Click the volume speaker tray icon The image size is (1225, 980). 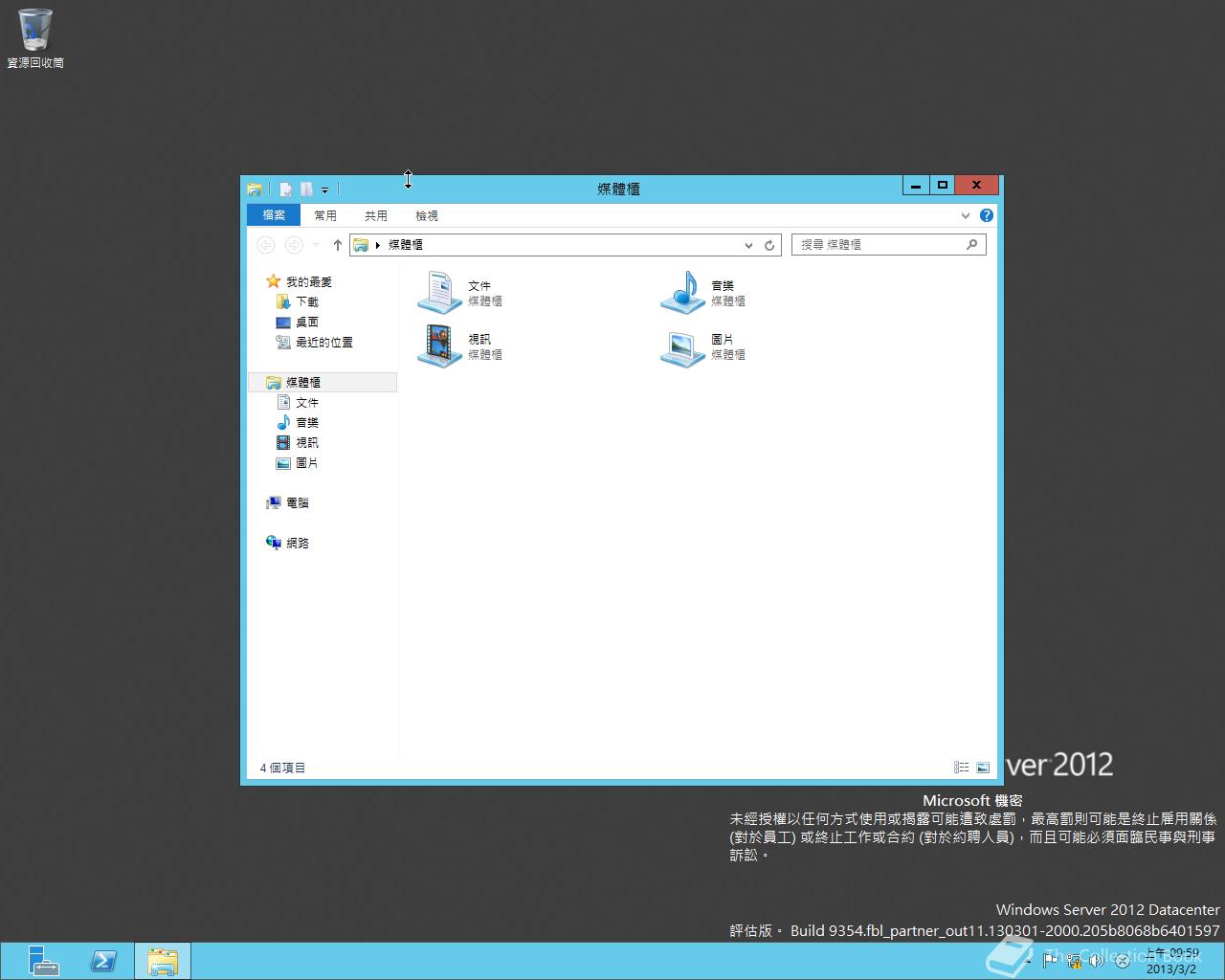[x=1098, y=961]
